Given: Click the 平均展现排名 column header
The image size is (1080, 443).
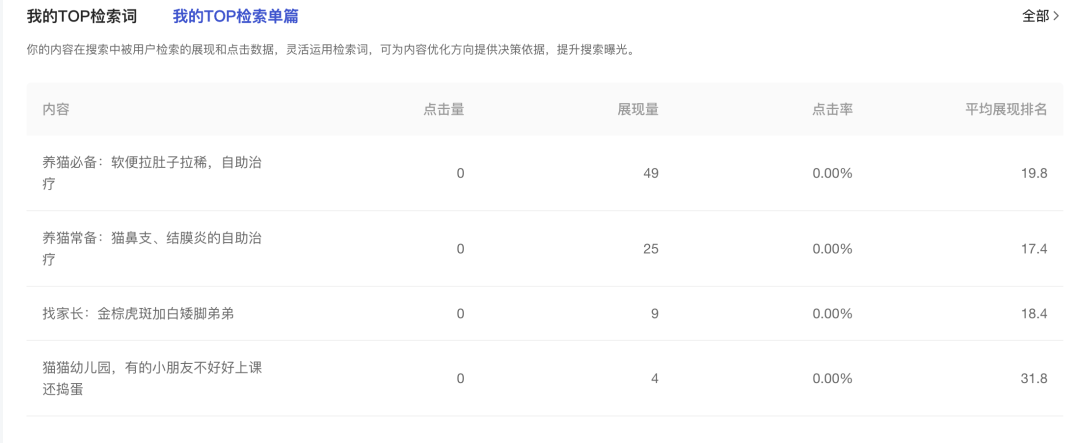Looking at the screenshot, I should point(1006,109).
